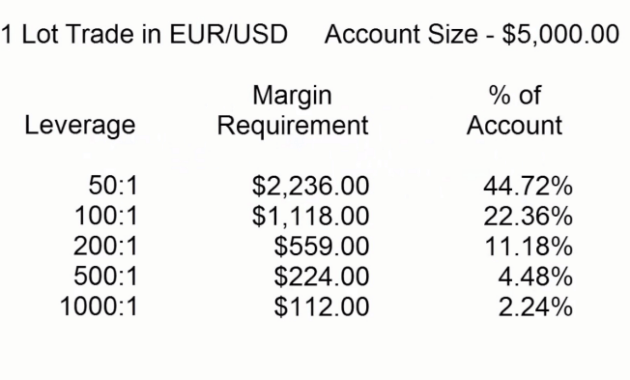The height and width of the screenshot is (380, 630).
Task: Select the Account Size $5,000.00 text
Action: (x=472, y=34)
